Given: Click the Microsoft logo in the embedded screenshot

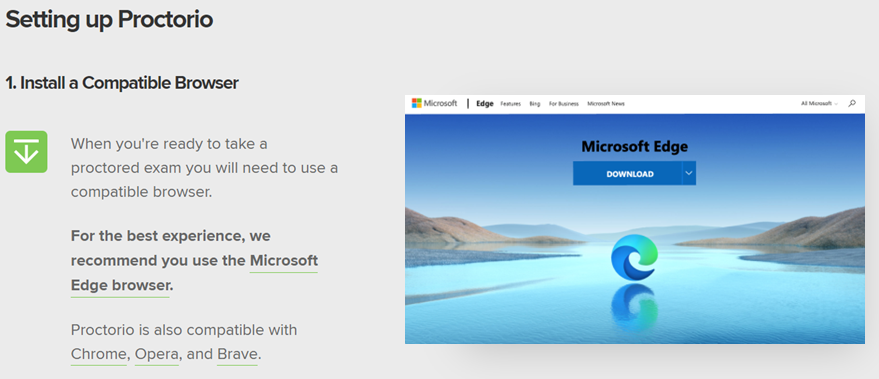Looking at the screenshot, I should click(x=434, y=103).
